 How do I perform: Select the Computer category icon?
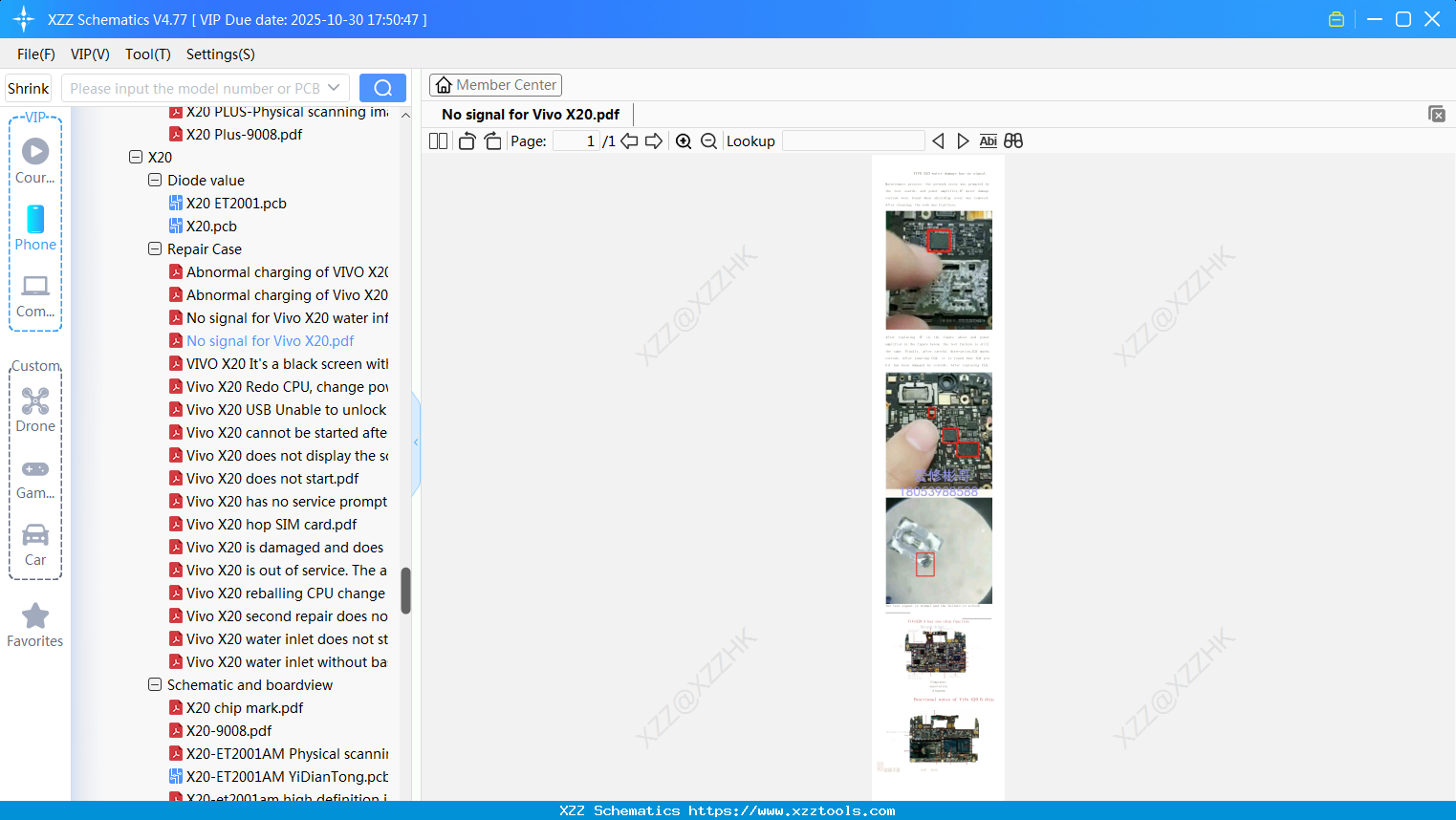[35, 295]
